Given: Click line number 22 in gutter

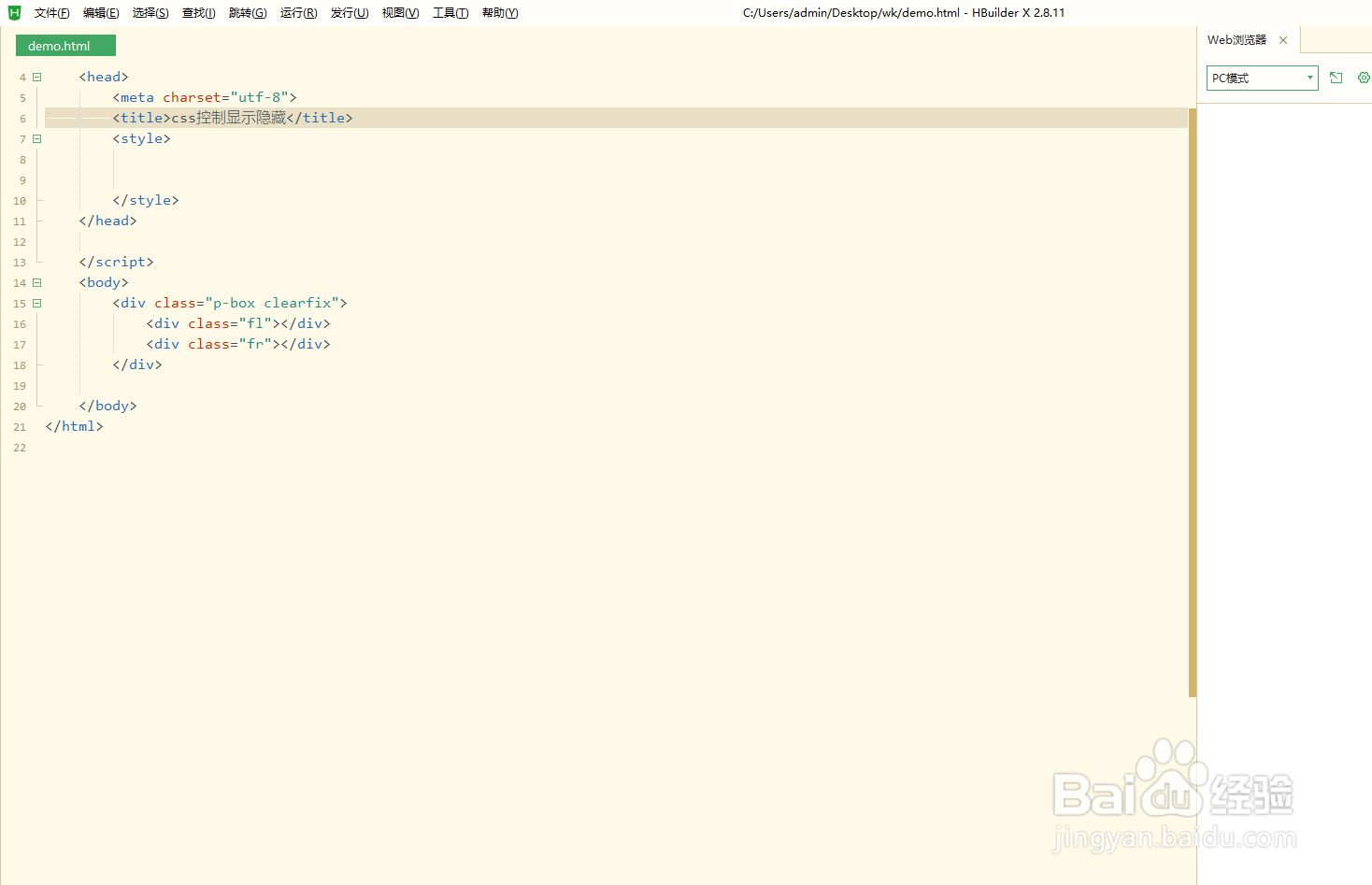Looking at the screenshot, I should tap(20, 448).
